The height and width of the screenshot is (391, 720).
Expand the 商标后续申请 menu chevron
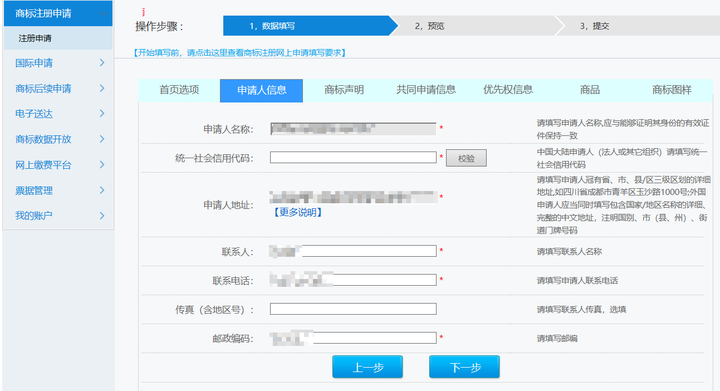[x=102, y=88]
